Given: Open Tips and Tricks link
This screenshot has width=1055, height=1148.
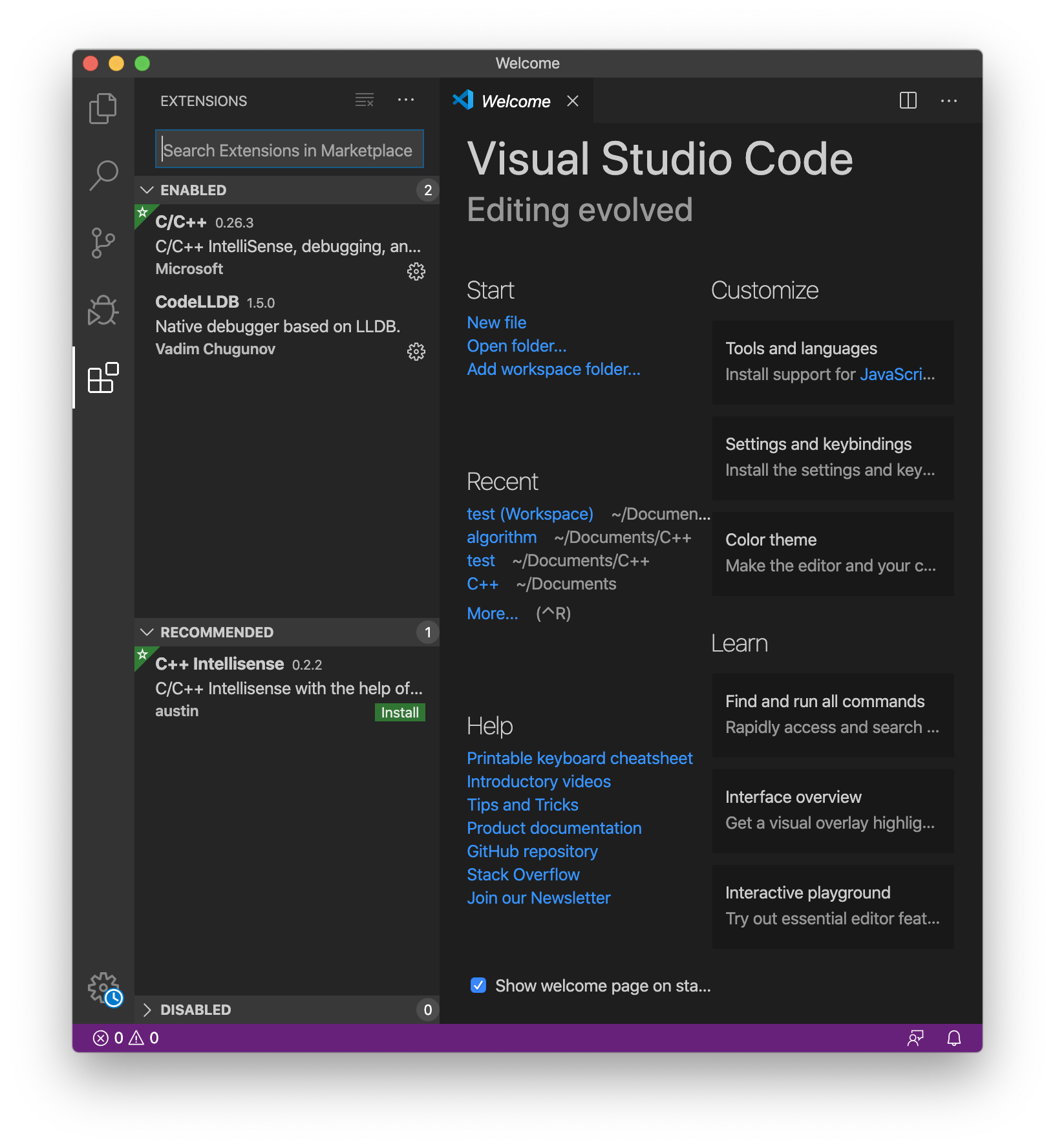Looking at the screenshot, I should click(522, 805).
